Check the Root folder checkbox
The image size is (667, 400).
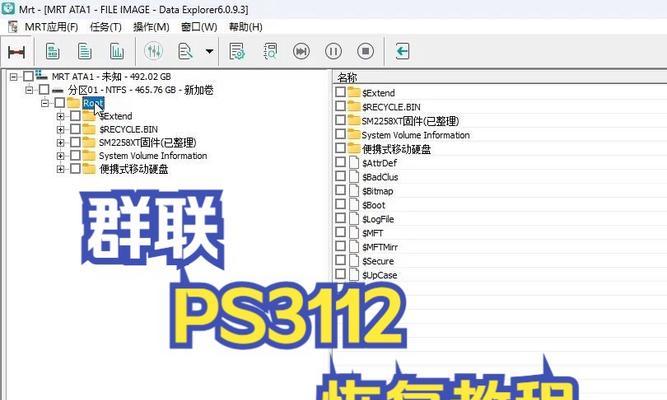point(60,103)
